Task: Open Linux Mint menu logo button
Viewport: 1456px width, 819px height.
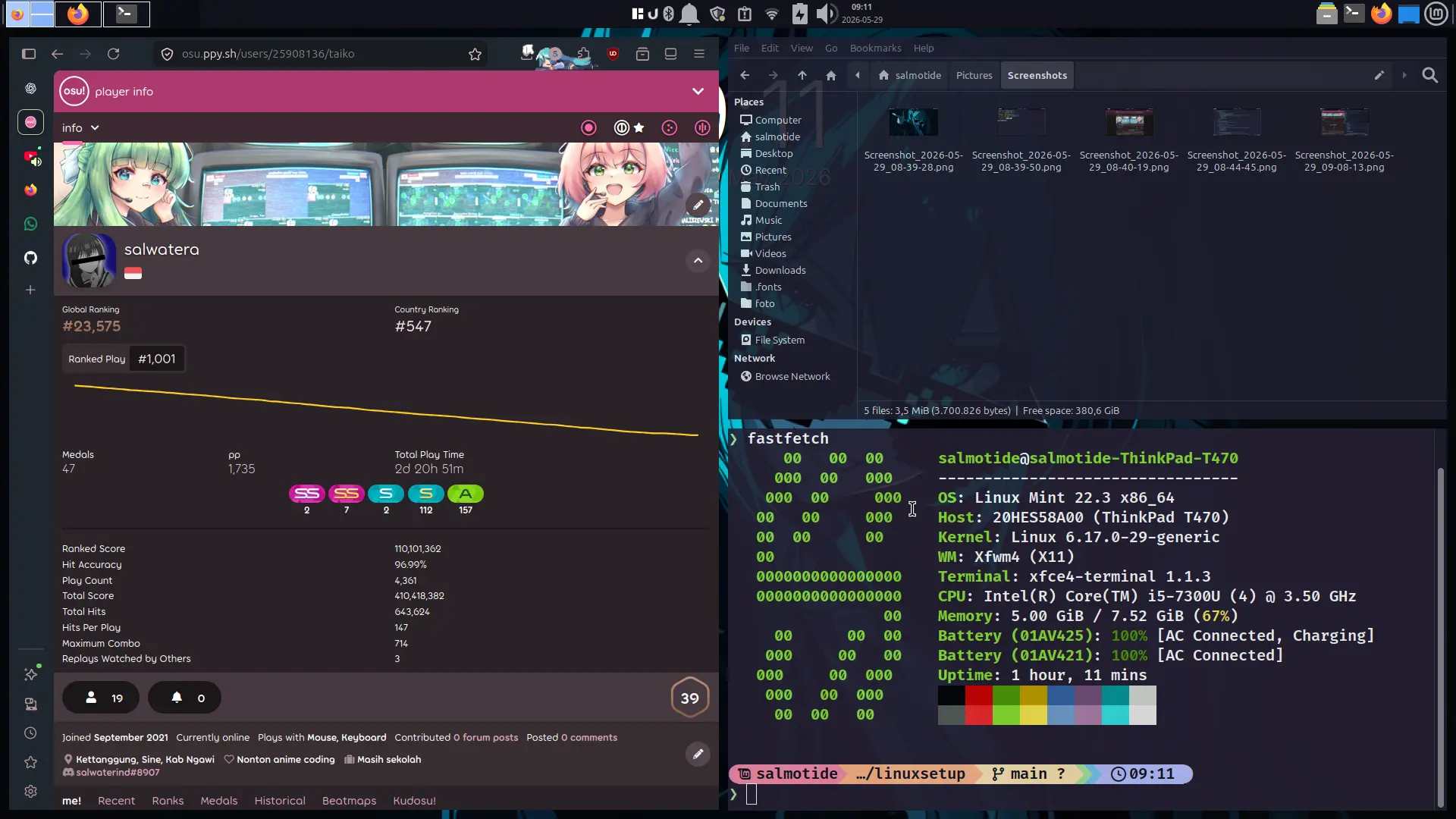Action: pyautogui.click(x=1436, y=14)
